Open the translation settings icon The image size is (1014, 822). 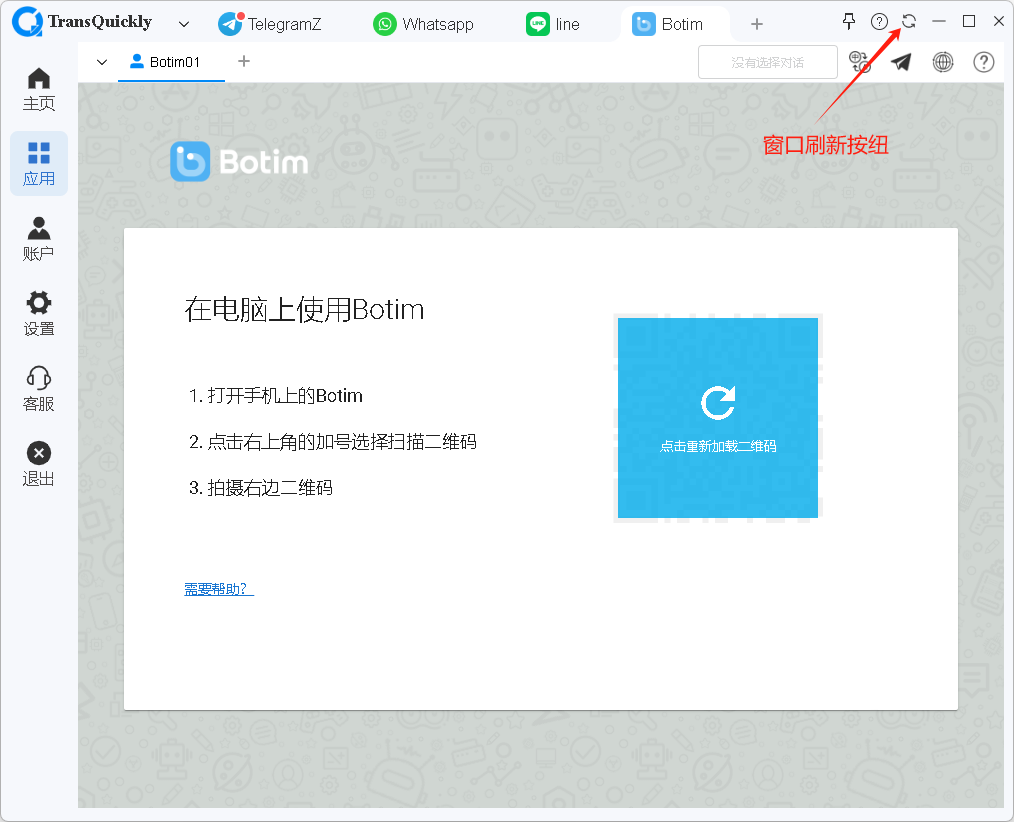(x=860, y=62)
